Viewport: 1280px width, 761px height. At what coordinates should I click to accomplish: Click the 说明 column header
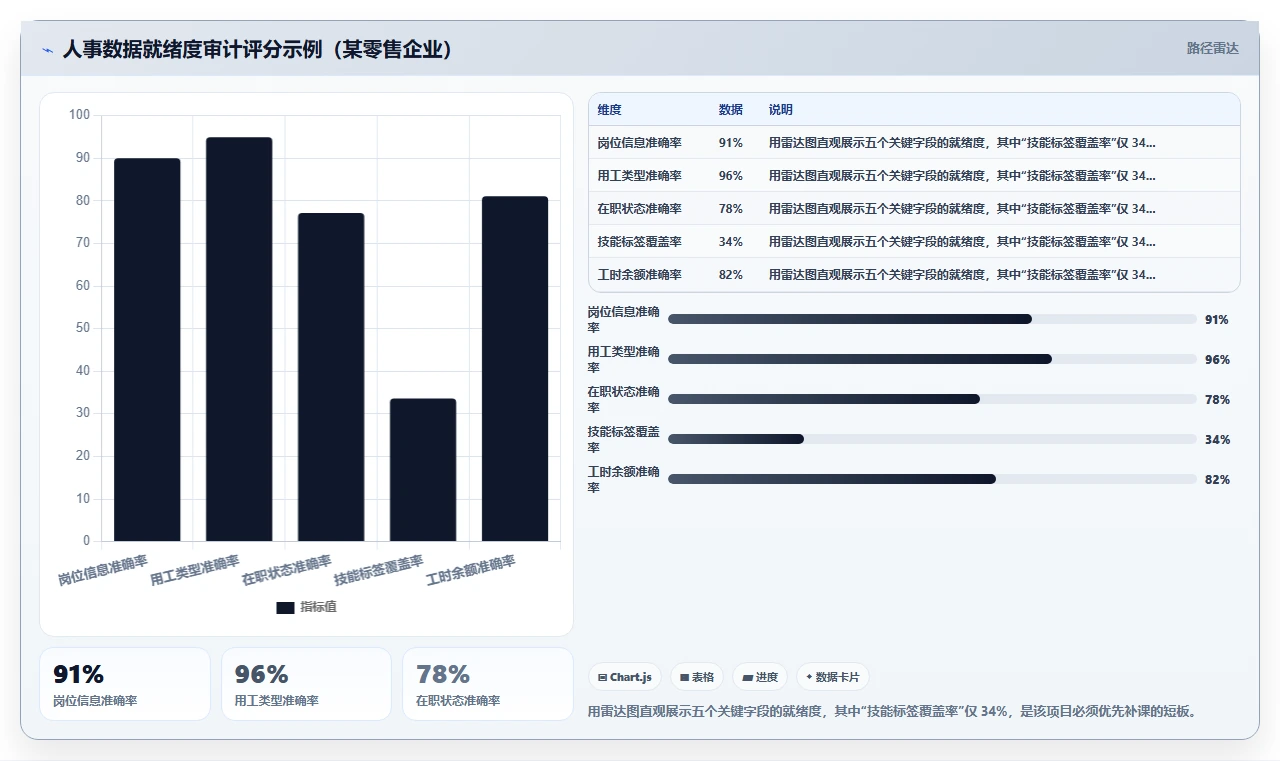click(781, 110)
